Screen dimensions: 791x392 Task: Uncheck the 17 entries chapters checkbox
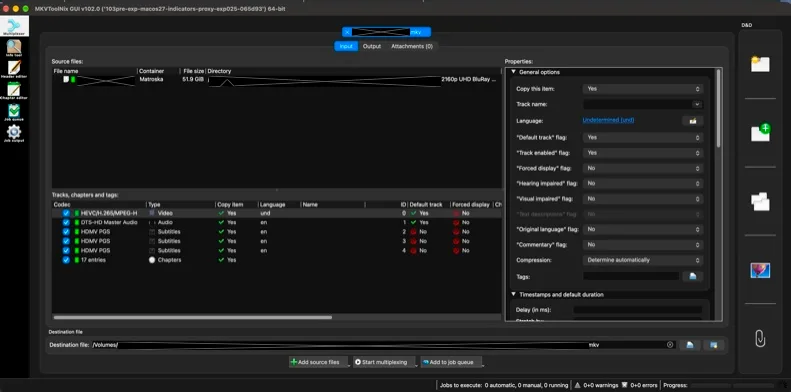66,260
